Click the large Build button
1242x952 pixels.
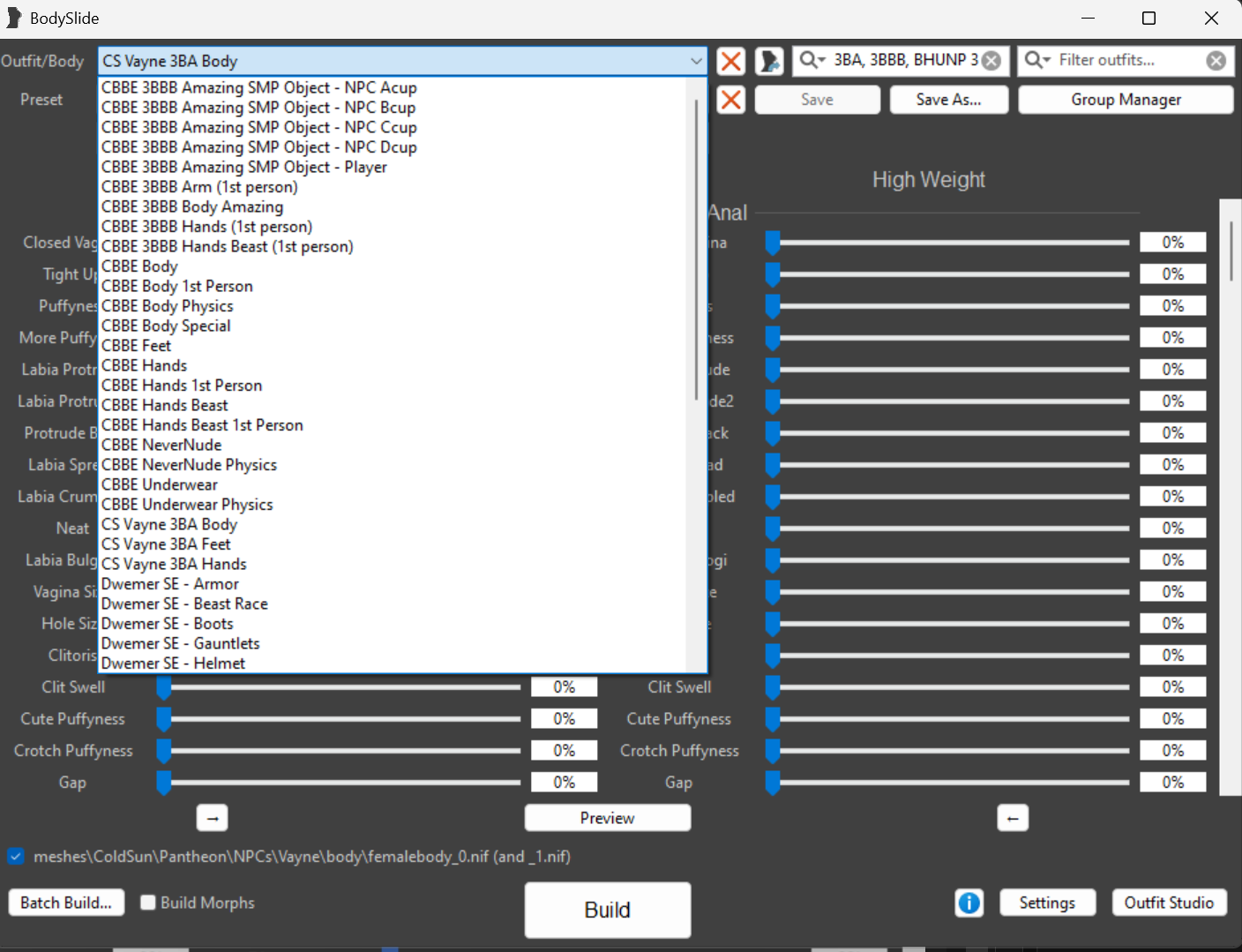pyautogui.click(x=607, y=910)
